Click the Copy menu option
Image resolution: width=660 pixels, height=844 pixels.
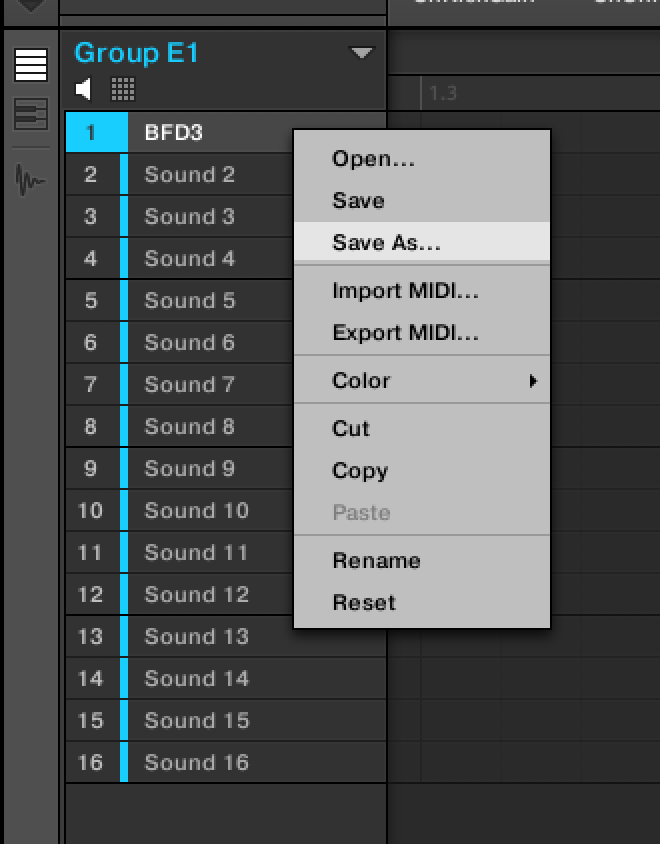[360, 471]
